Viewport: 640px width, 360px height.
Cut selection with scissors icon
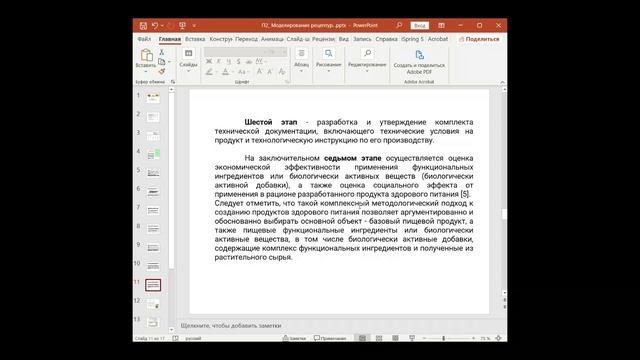tap(162, 52)
